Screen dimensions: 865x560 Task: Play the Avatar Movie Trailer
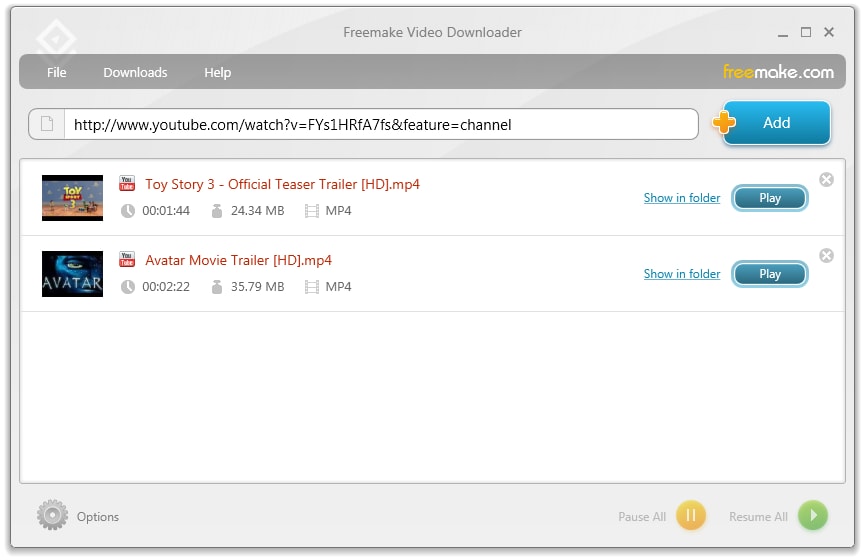point(770,274)
